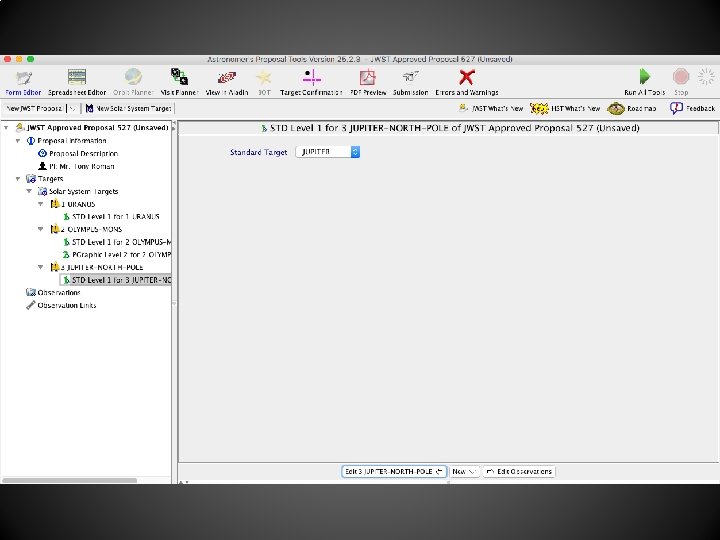Collapse JWST Approved Proposal 527 root node
This screenshot has width=720, height=540.
[6, 128]
